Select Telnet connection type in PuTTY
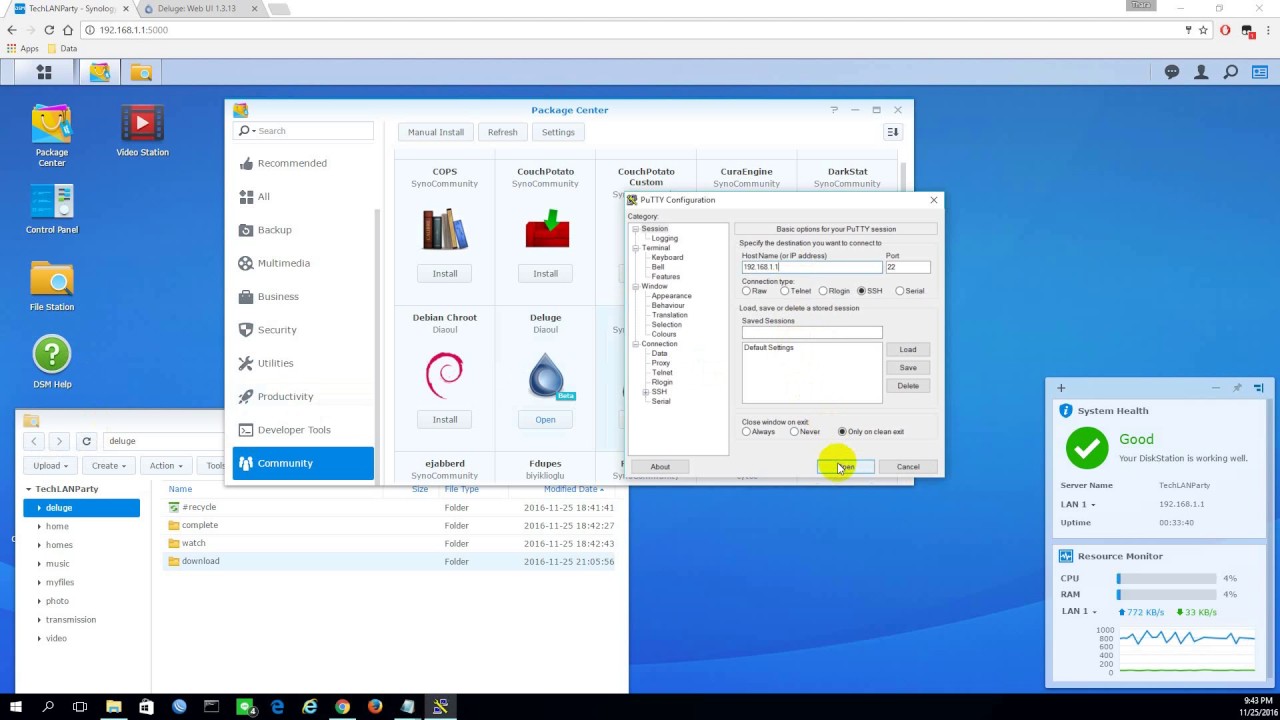 click(785, 291)
